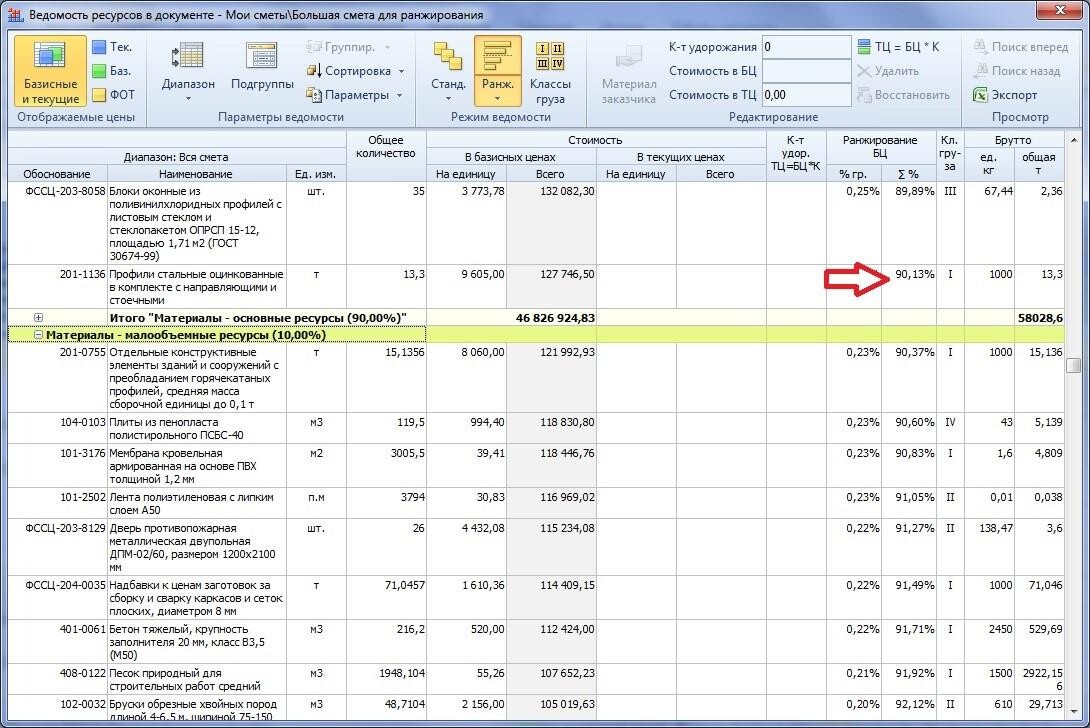Image resolution: width=1090 pixels, height=728 pixels.
Task: Toggle the Тек. current prices option
Action: (112, 47)
